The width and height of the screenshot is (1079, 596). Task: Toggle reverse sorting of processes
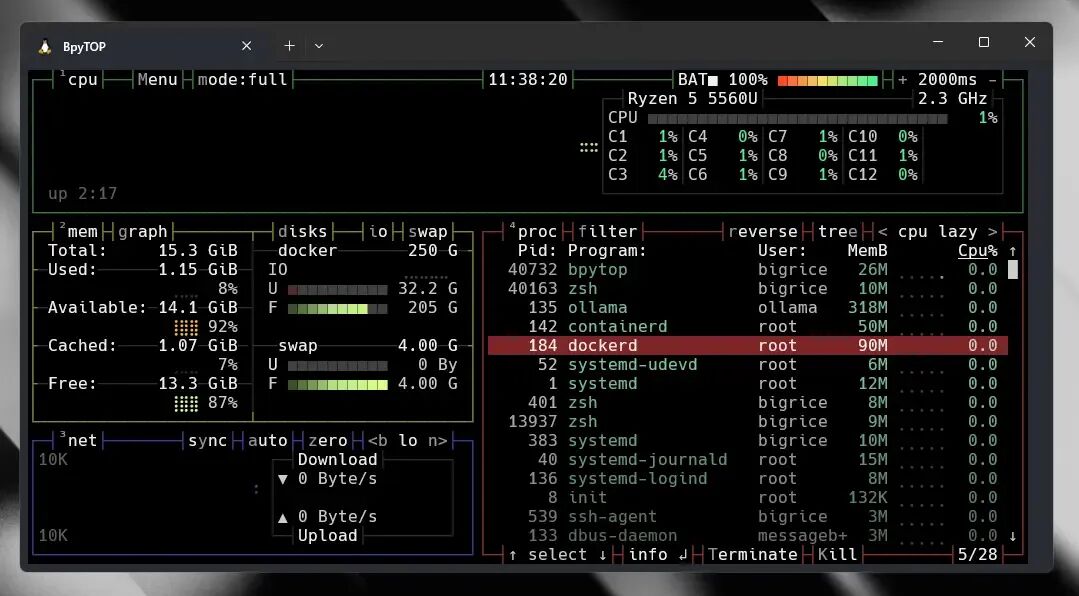(762, 231)
